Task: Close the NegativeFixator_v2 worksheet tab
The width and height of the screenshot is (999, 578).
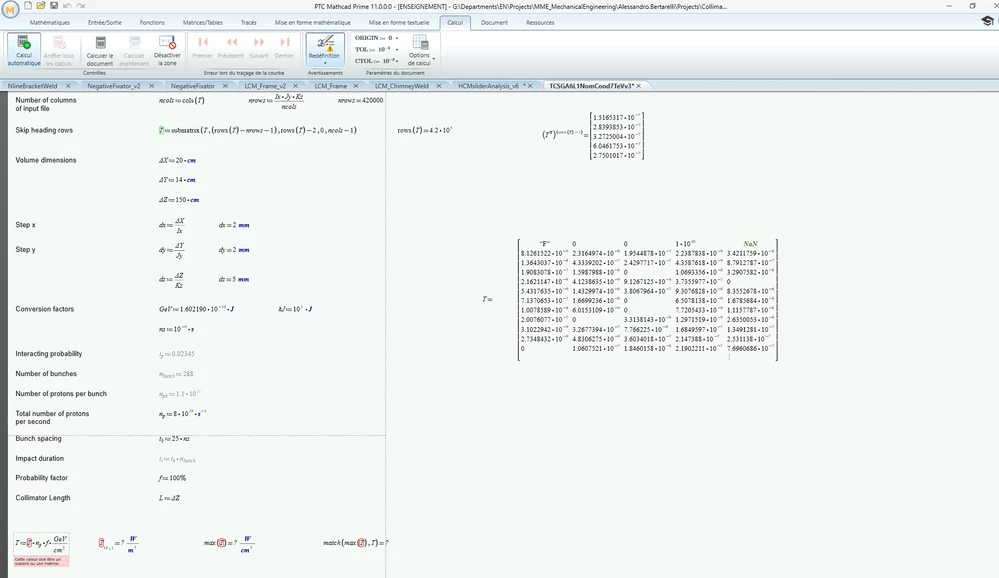Action: coord(151,86)
